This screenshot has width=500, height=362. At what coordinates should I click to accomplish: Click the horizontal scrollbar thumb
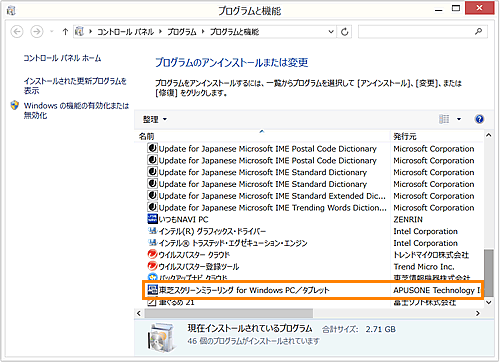228,313
